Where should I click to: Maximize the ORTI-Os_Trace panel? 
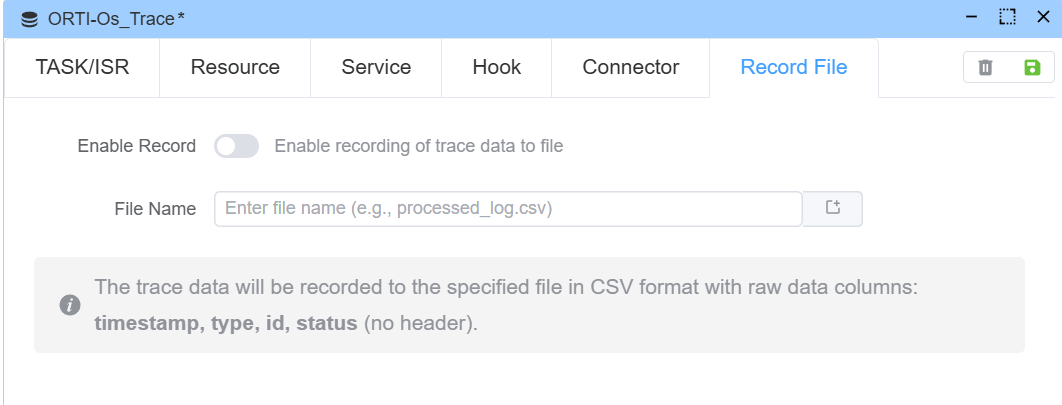1007,17
